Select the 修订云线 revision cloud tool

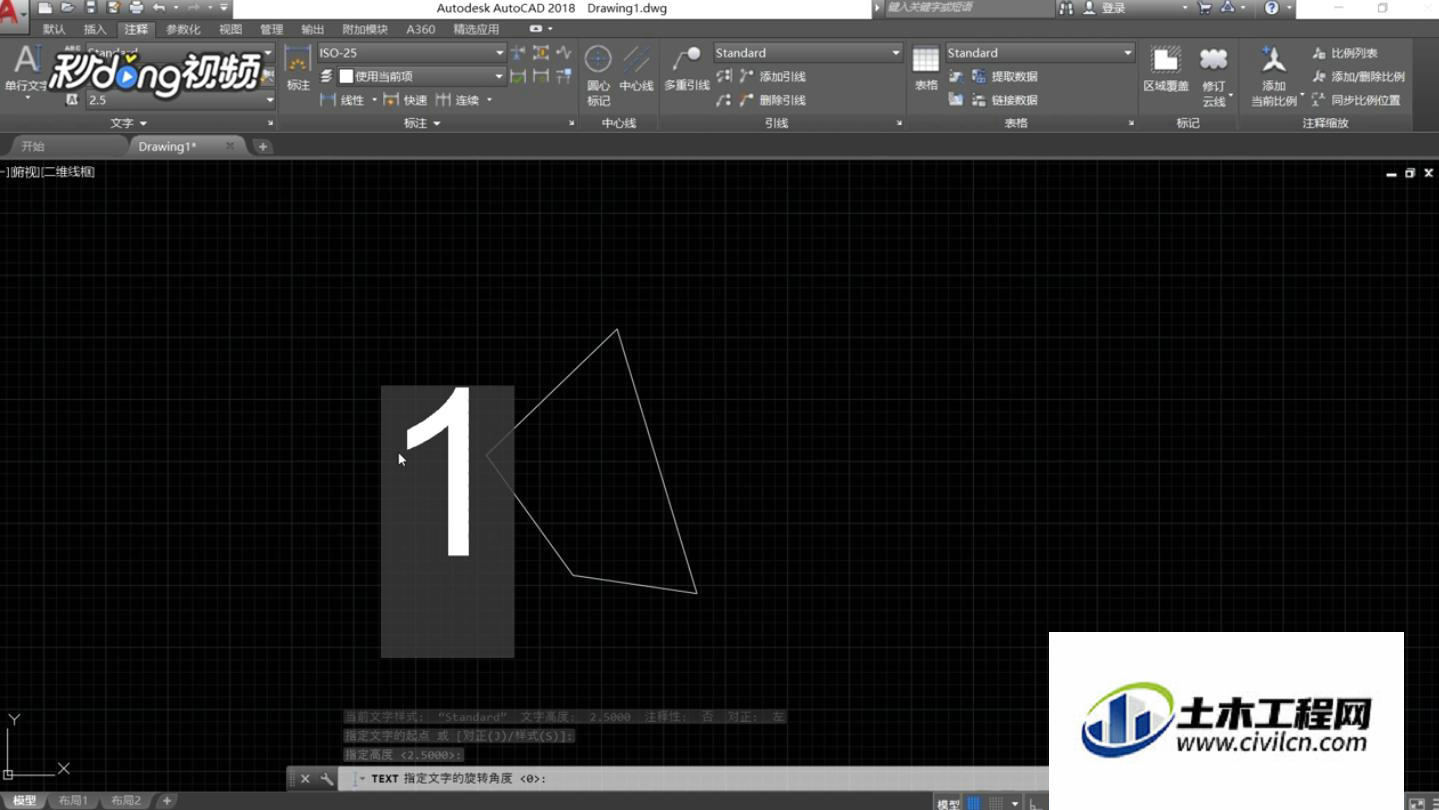[x=1214, y=76]
